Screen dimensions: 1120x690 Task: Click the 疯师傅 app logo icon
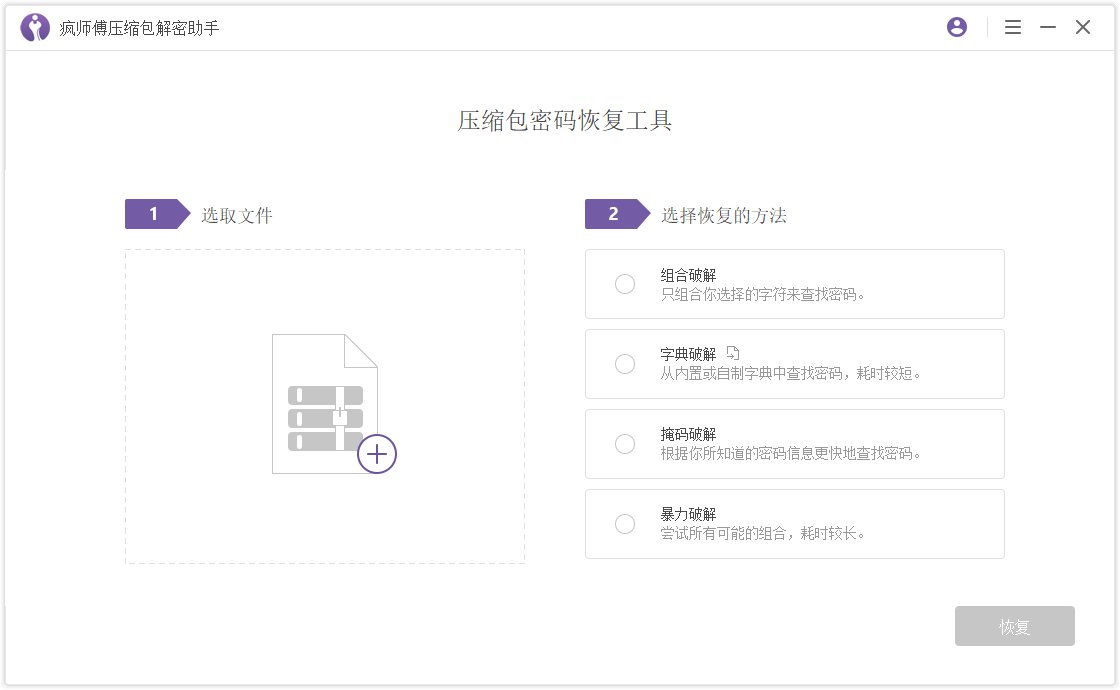(33, 27)
